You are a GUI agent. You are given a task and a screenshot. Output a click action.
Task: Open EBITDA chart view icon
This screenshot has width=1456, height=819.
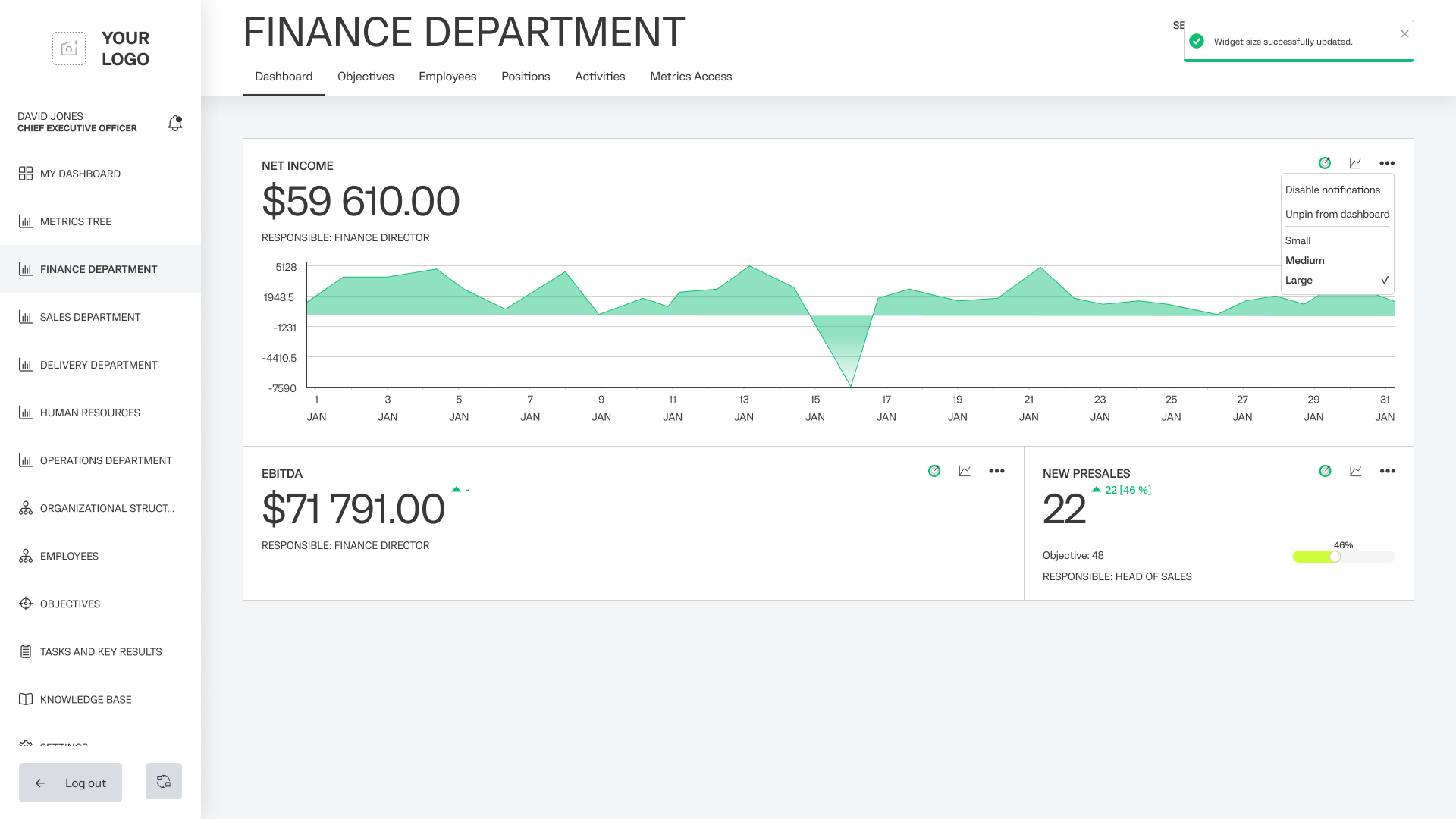[x=965, y=471]
